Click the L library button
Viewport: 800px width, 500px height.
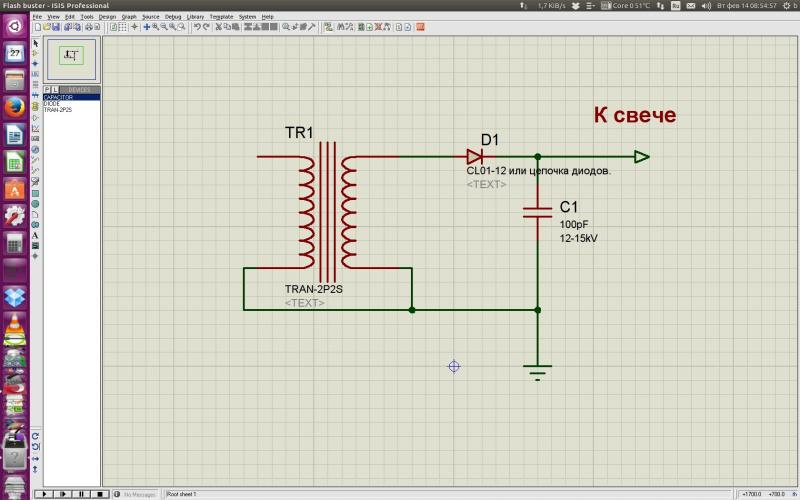[x=55, y=89]
